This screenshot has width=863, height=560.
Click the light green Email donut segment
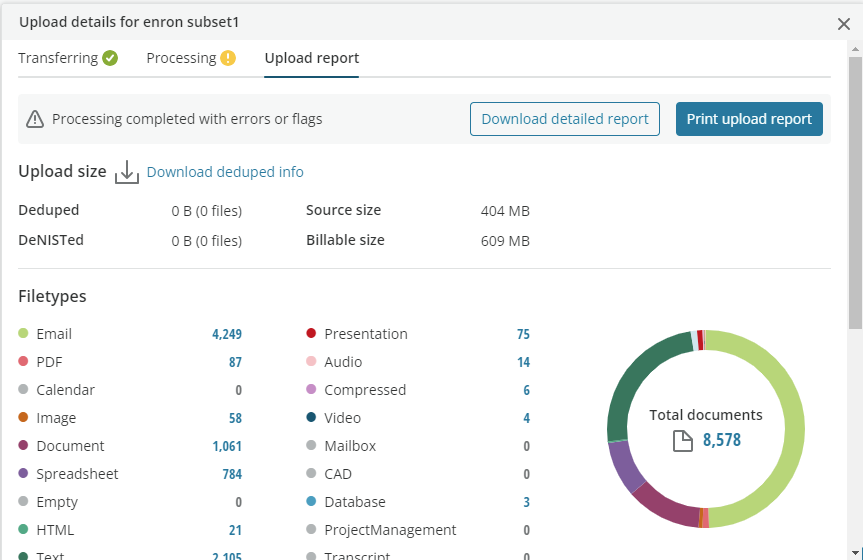[794, 429]
